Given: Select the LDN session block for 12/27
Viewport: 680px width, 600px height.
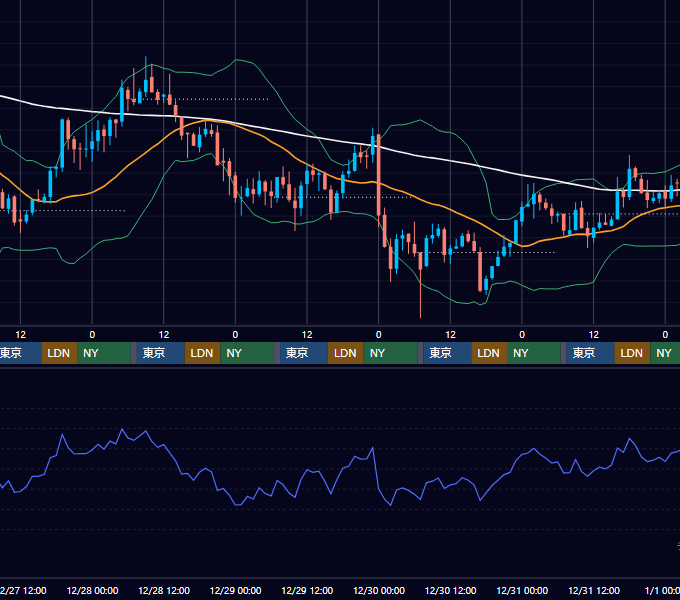Looking at the screenshot, I should pyautogui.click(x=59, y=353).
